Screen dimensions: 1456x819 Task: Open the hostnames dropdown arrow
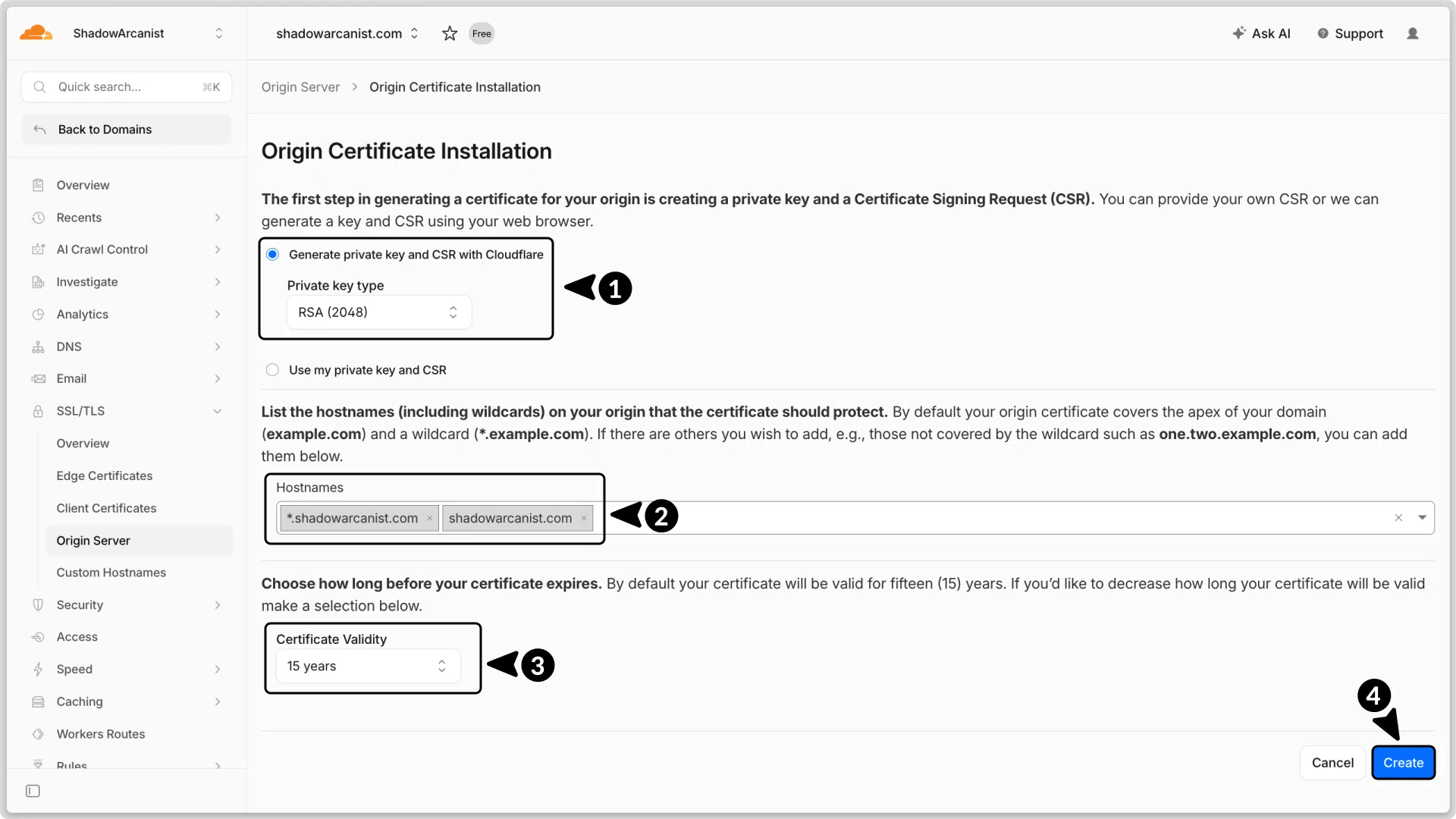pyautogui.click(x=1422, y=518)
